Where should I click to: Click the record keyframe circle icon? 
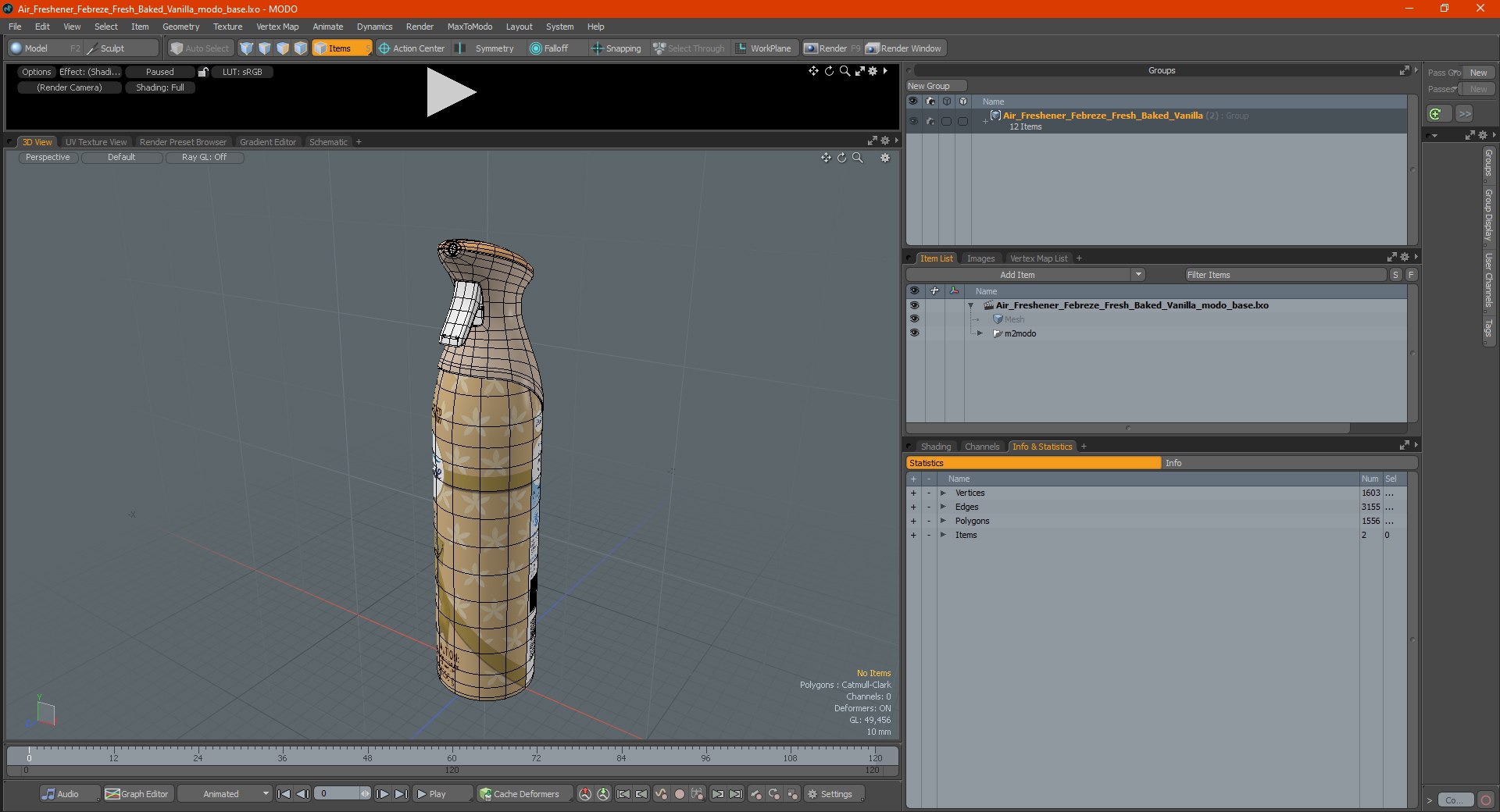[x=680, y=794]
